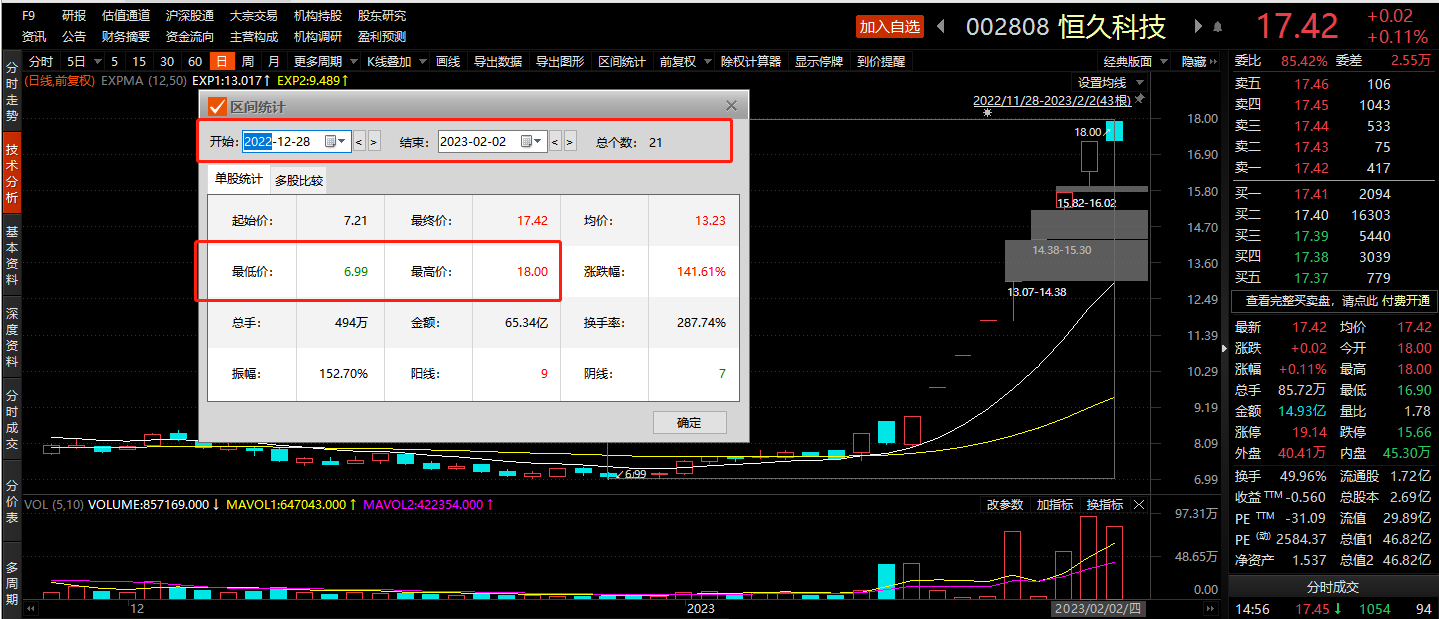Expand the 更多周期 dropdown
Image resolution: width=1439 pixels, height=619 pixels.
[324, 62]
